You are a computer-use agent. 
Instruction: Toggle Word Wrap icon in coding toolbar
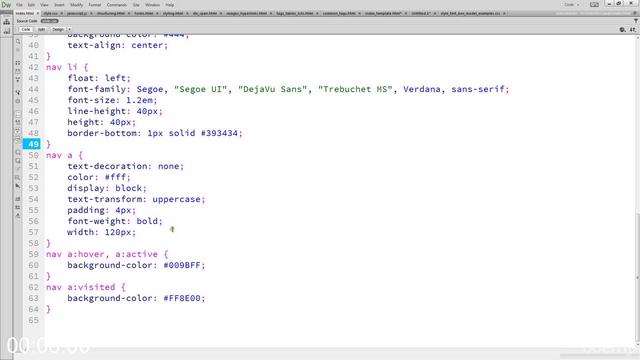[x=18, y=131]
